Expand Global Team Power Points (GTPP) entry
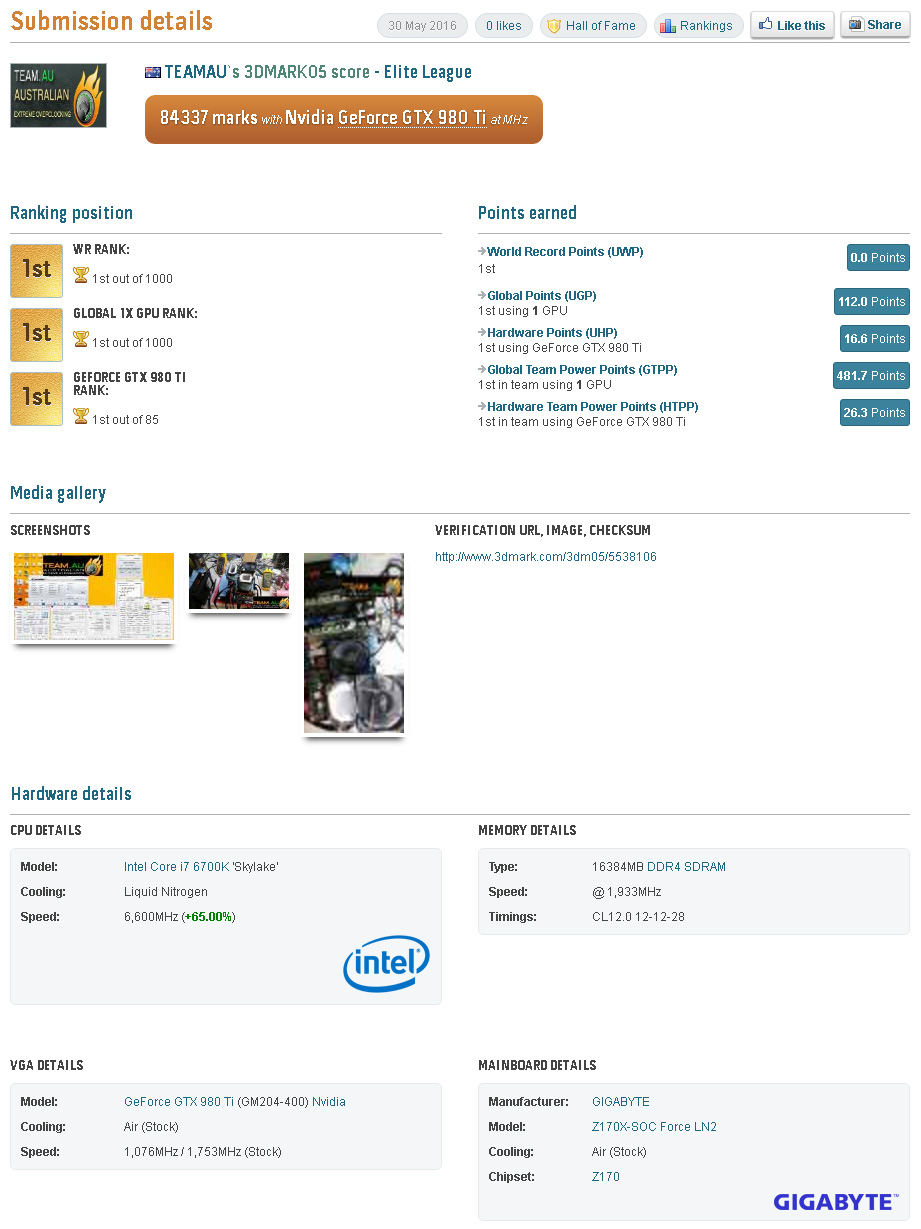 click(x=582, y=370)
